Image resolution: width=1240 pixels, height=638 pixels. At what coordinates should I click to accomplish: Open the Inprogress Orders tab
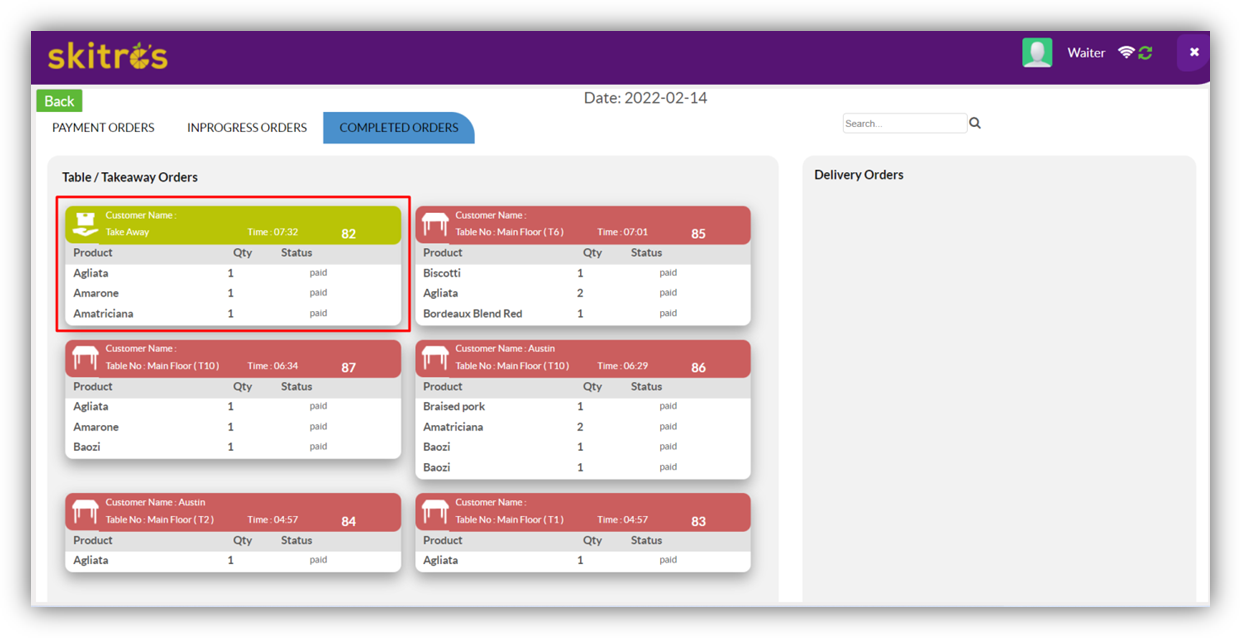[x=247, y=128]
